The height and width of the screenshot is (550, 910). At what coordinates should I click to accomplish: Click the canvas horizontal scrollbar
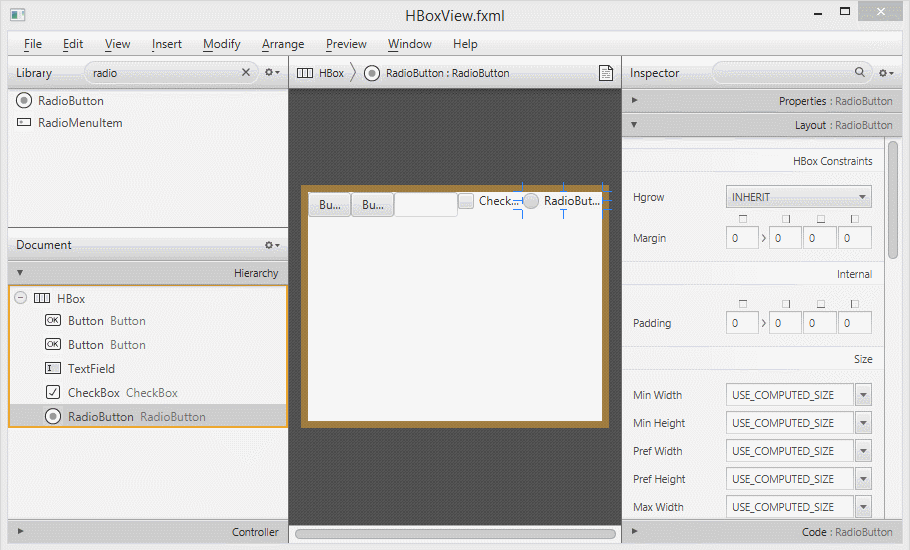455,533
